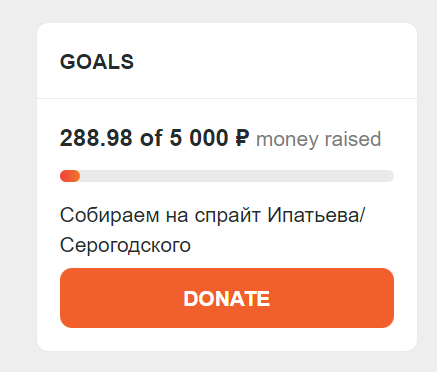Click empty header area right of GOALS

click(x=273, y=62)
